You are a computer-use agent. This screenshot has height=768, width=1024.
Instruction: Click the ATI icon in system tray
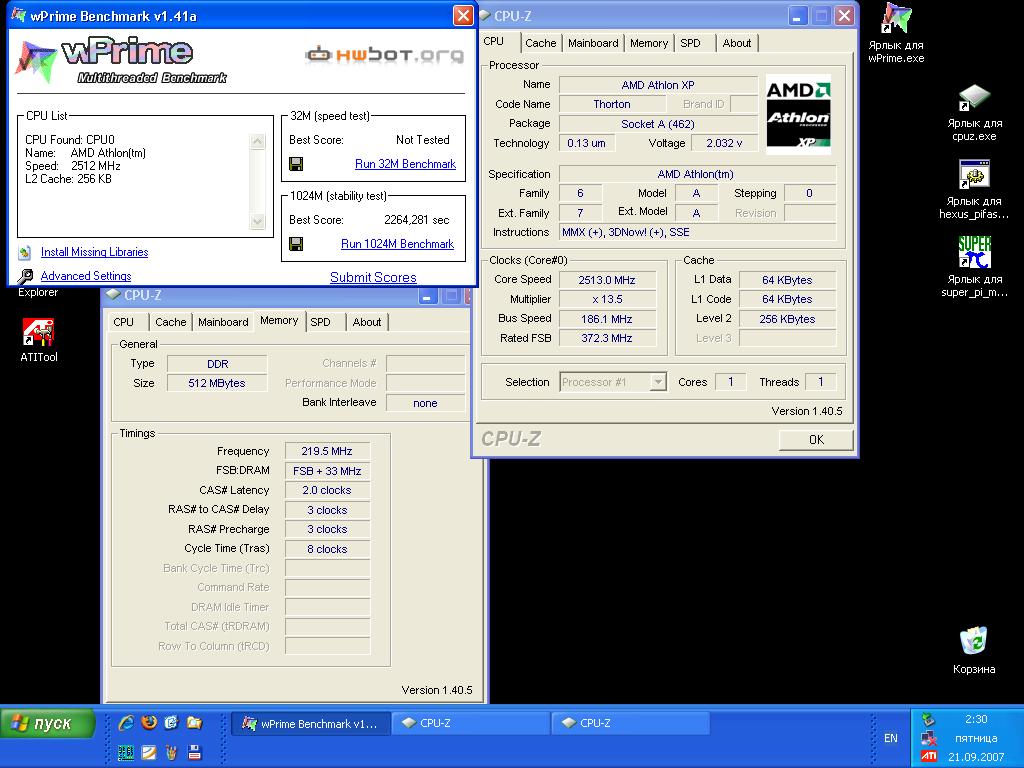click(x=929, y=756)
